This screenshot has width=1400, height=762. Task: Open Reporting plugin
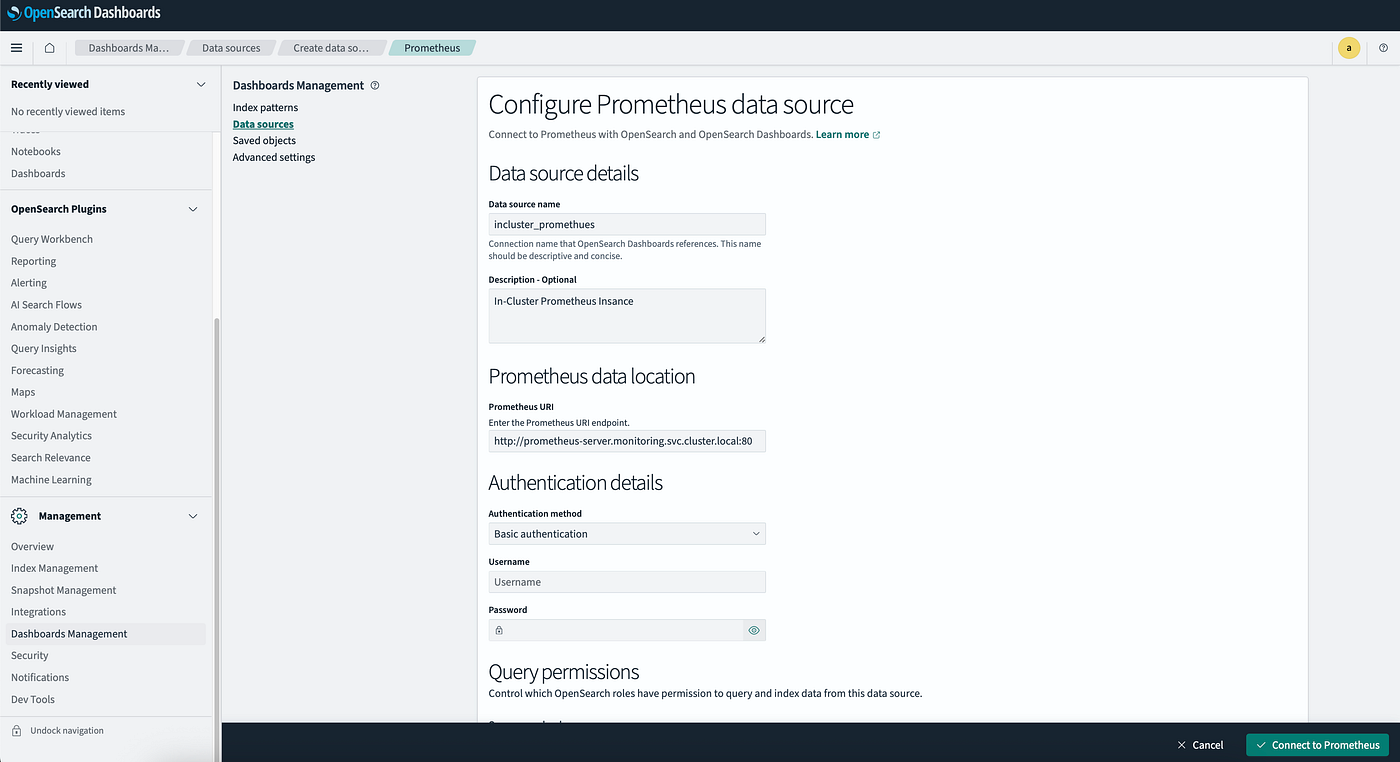[34, 262]
